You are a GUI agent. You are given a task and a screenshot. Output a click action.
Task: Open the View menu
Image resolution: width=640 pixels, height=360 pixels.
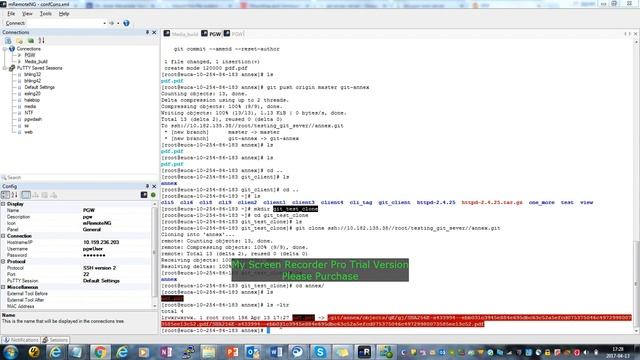pos(27,13)
